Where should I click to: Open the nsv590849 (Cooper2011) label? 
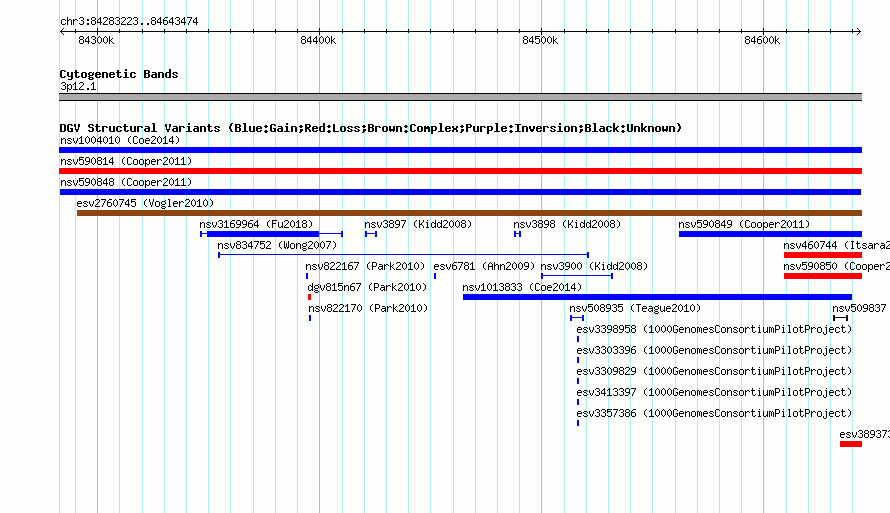coord(744,224)
